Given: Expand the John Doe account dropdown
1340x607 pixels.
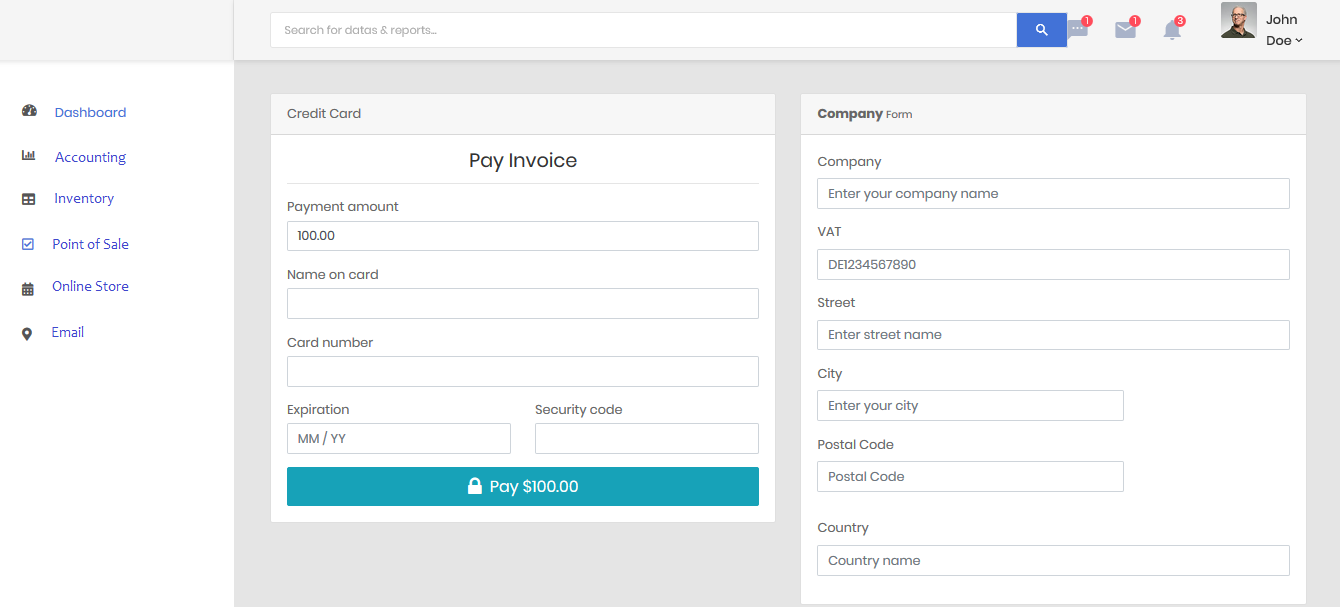Looking at the screenshot, I should (1284, 30).
